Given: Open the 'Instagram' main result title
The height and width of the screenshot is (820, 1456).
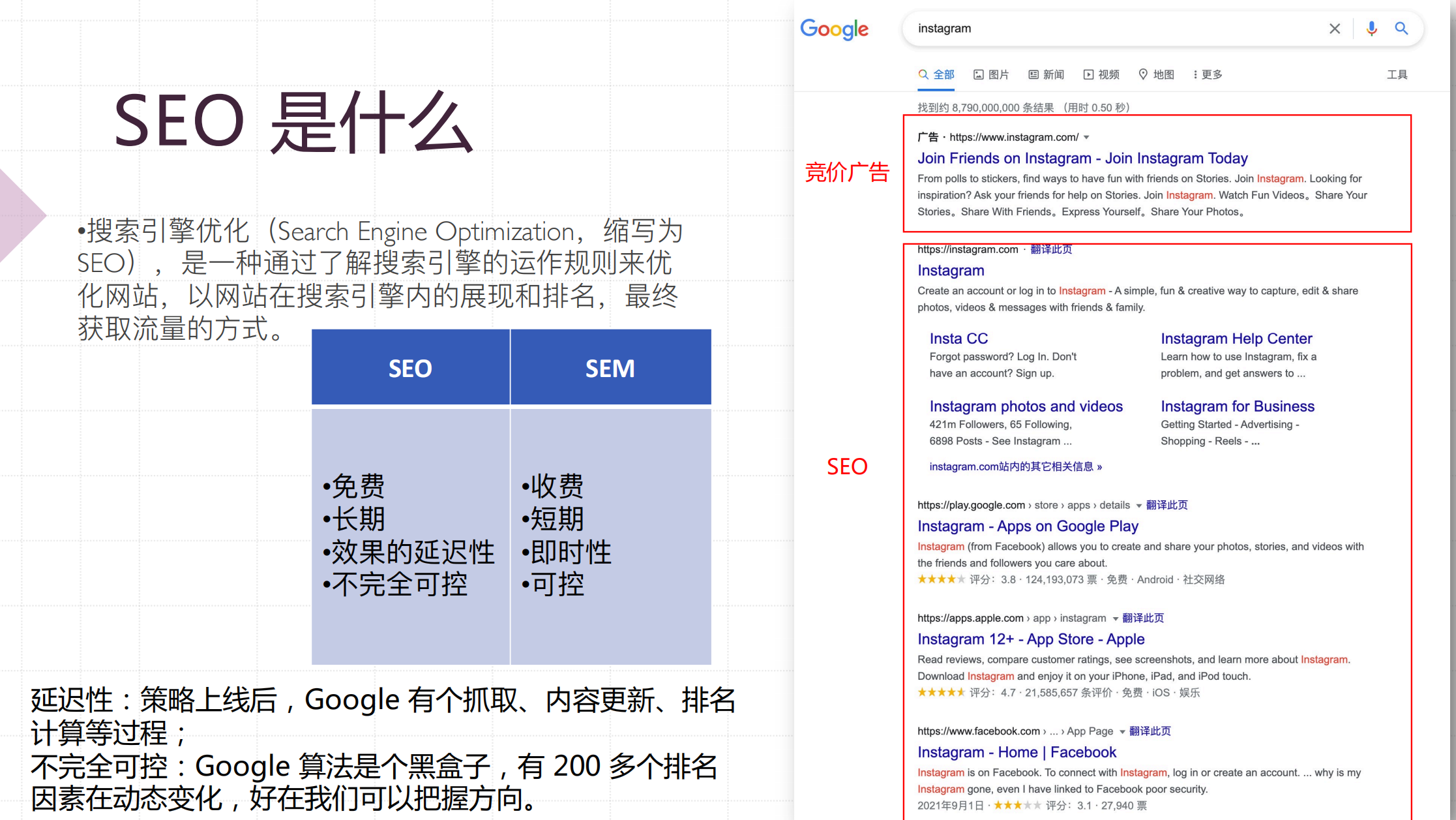Looking at the screenshot, I should pos(951,271).
